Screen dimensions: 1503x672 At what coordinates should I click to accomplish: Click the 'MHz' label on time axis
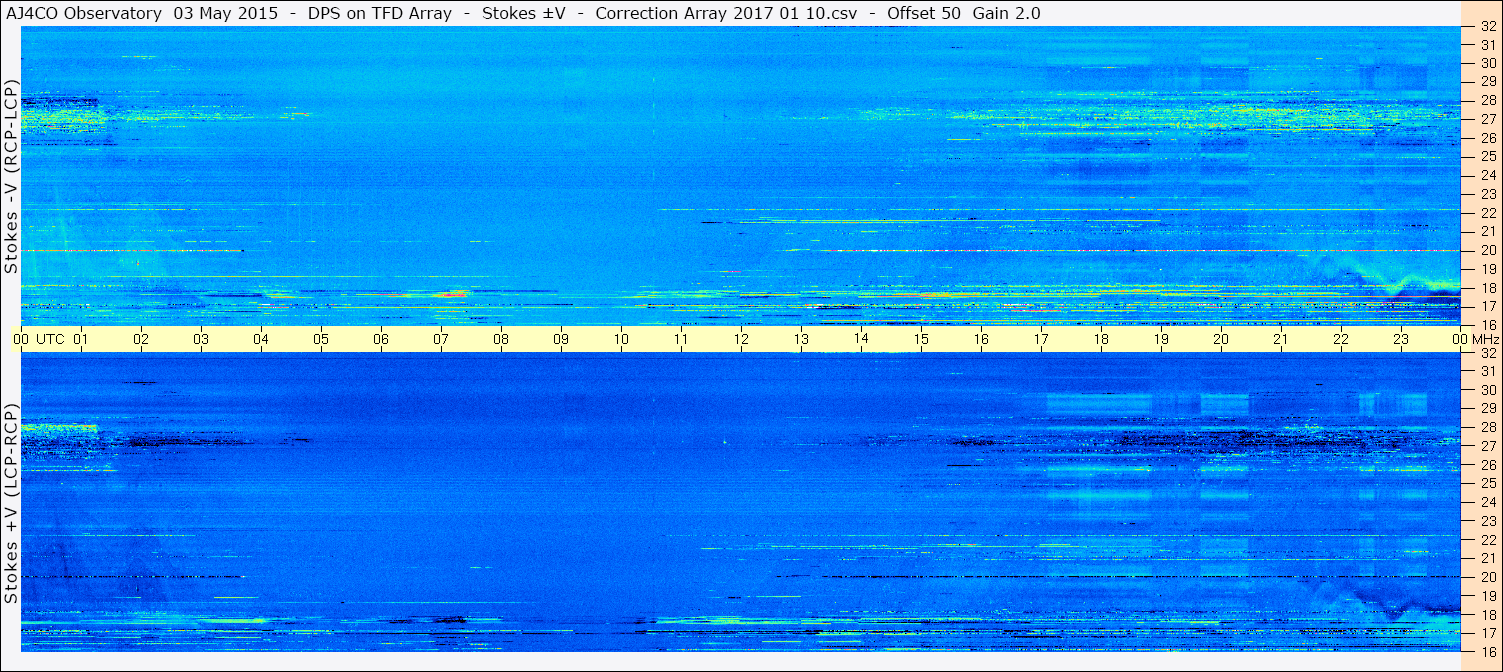point(1484,339)
